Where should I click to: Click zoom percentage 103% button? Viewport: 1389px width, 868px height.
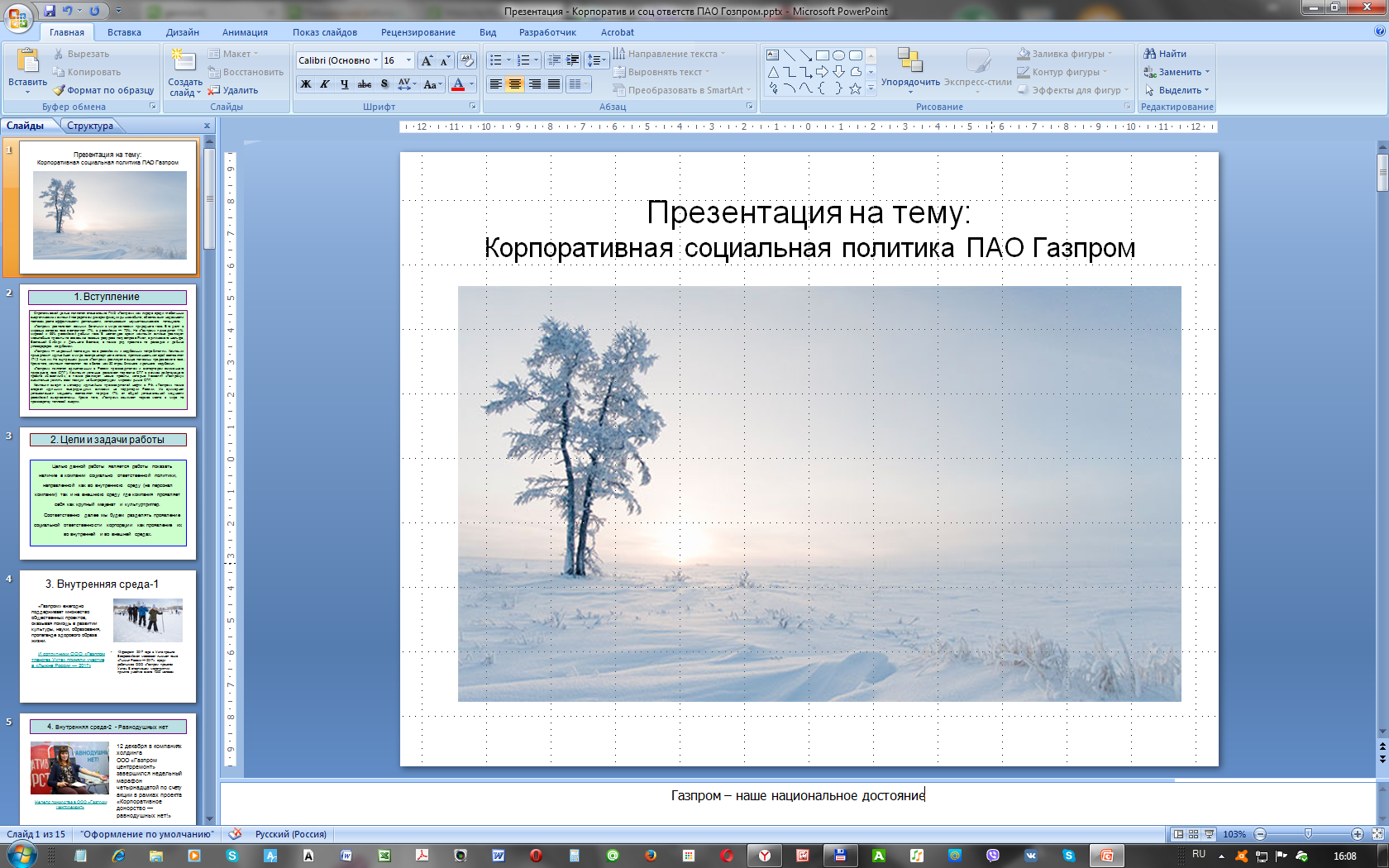pyautogui.click(x=1234, y=834)
